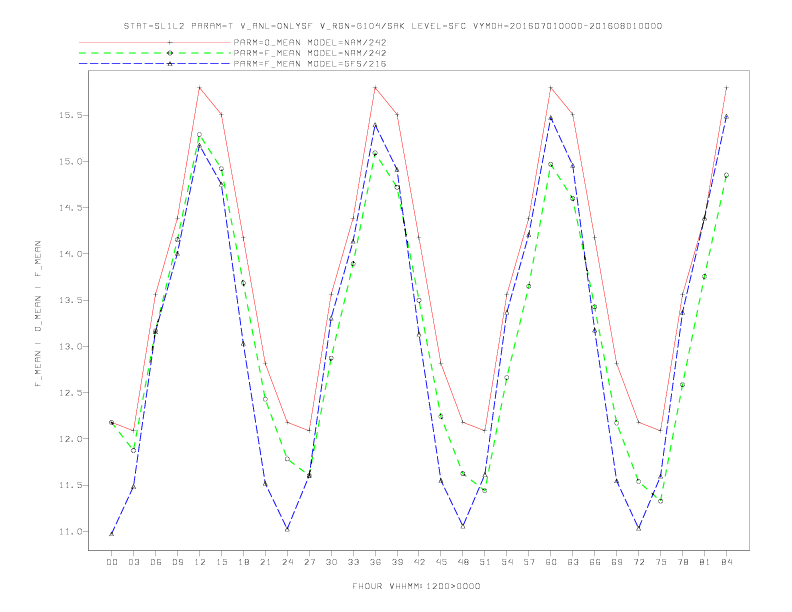Click x-axis tick label 30

pyautogui.click(x=331, y=562)
